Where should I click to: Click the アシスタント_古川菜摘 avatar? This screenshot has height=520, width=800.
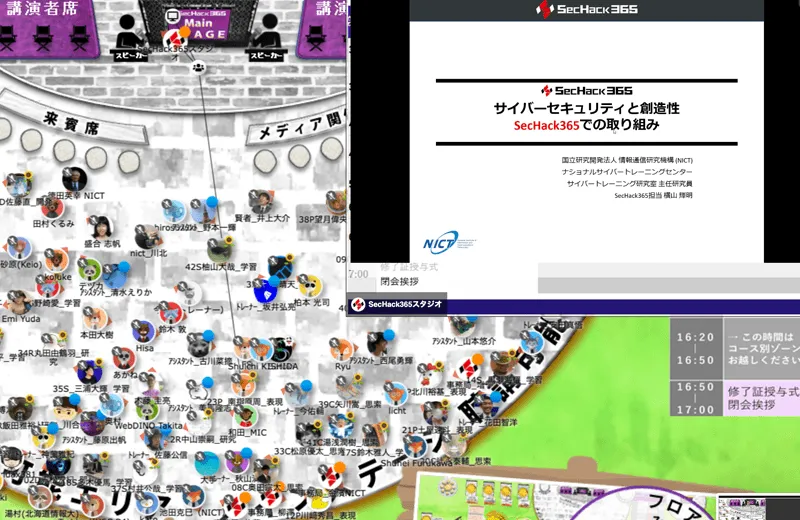(199, 345)
